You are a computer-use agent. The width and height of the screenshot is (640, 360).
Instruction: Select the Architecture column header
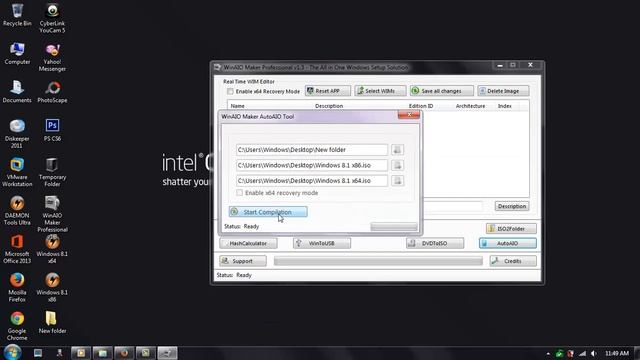(470, 106)
